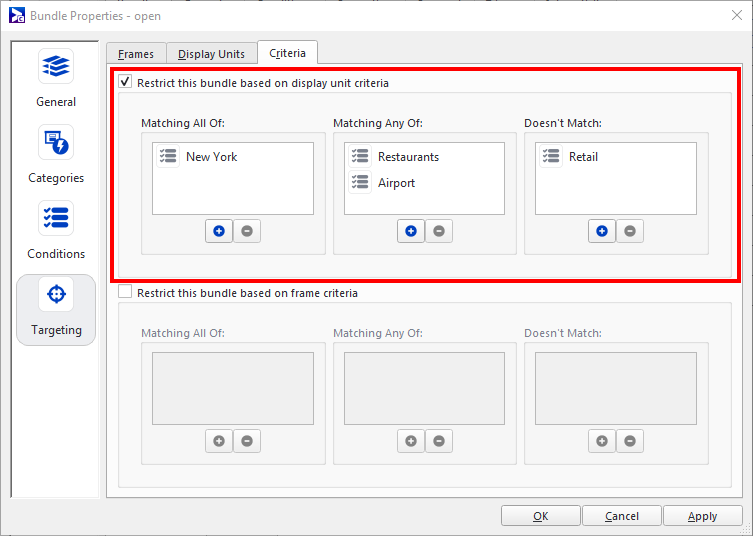753x536 pixels.
Task: Click the OK button
Action: coord(540,516)
